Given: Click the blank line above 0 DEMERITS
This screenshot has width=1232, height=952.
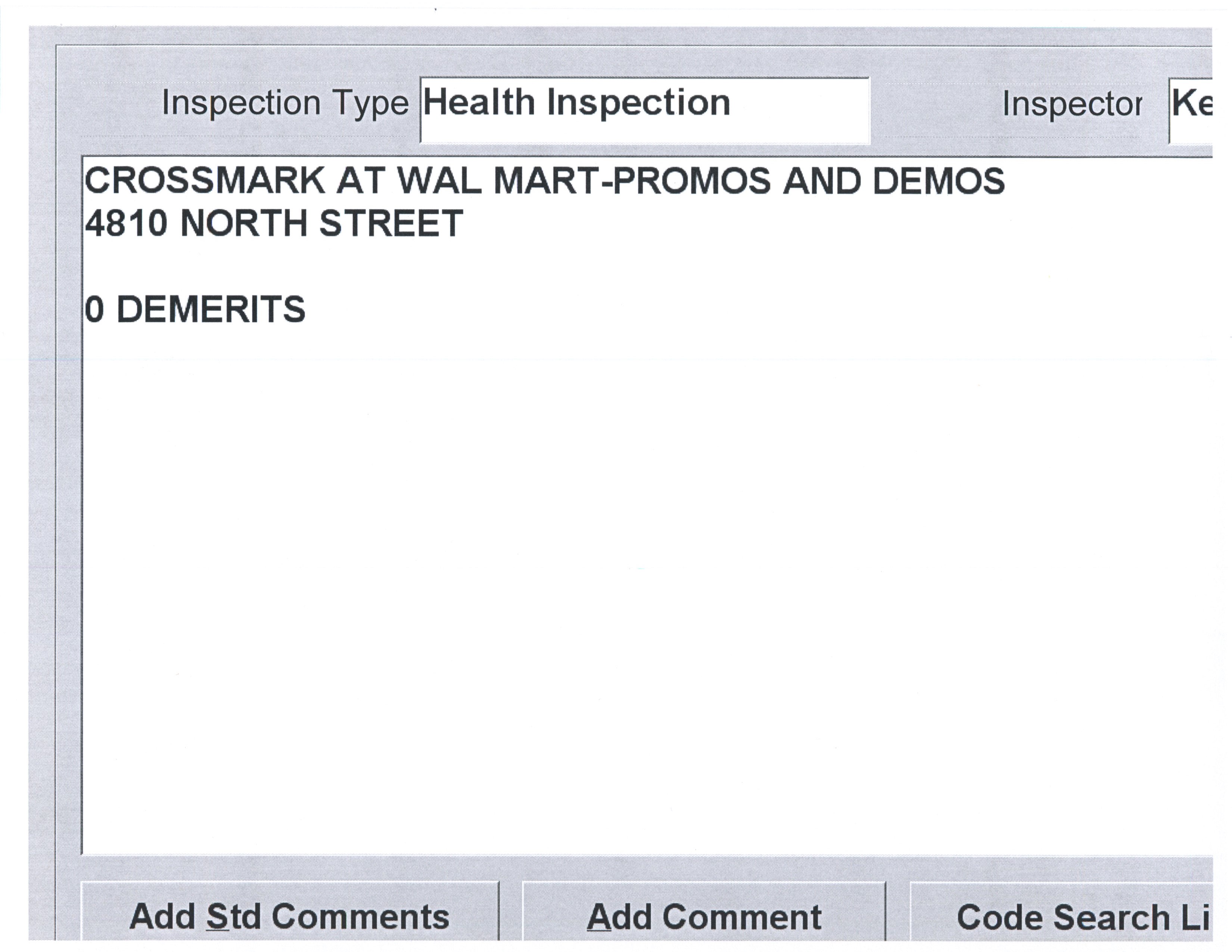Looking at the screenshot, I should [x=339, y=266].
